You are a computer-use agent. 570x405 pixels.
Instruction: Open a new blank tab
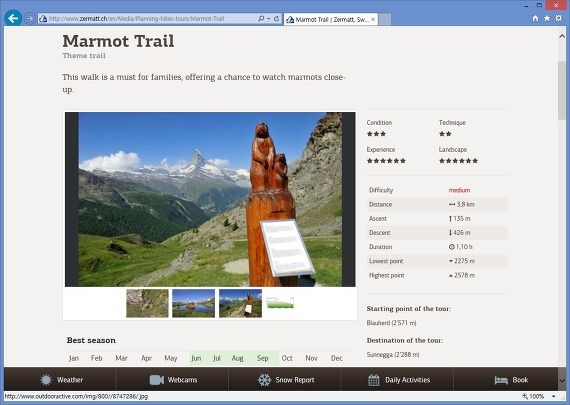tap(385, 19)
